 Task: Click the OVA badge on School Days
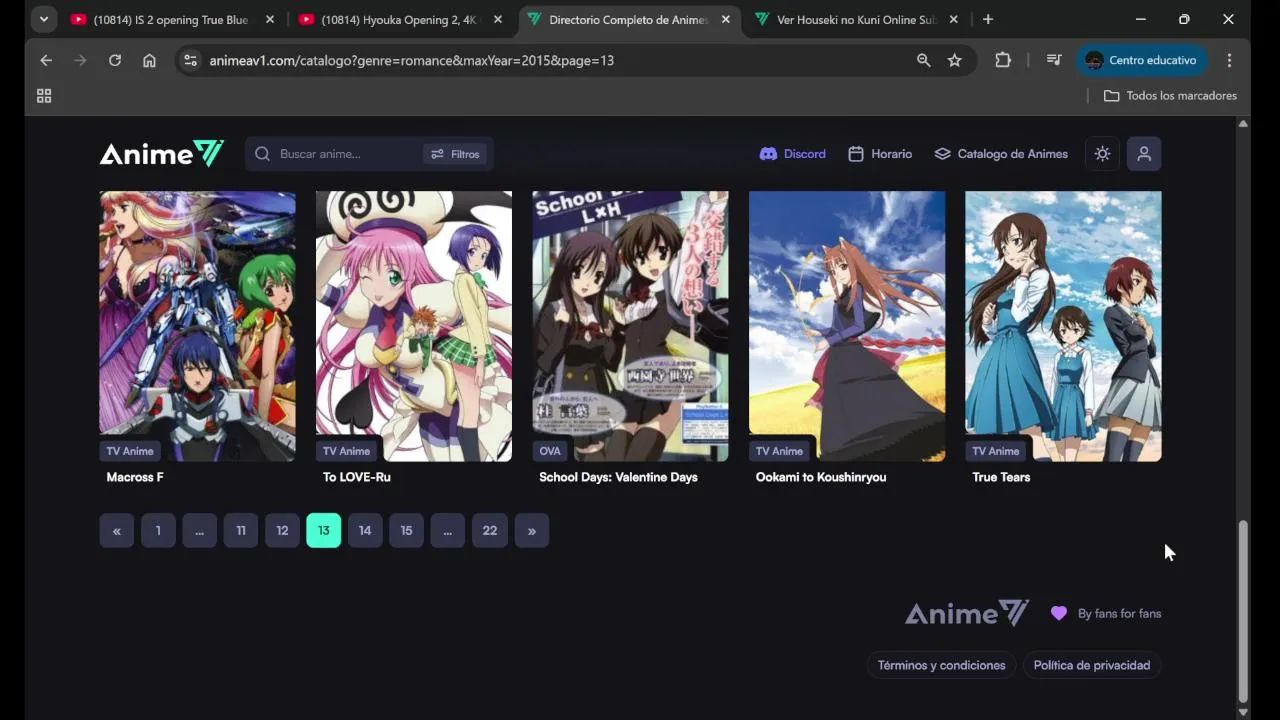point(550,451)
